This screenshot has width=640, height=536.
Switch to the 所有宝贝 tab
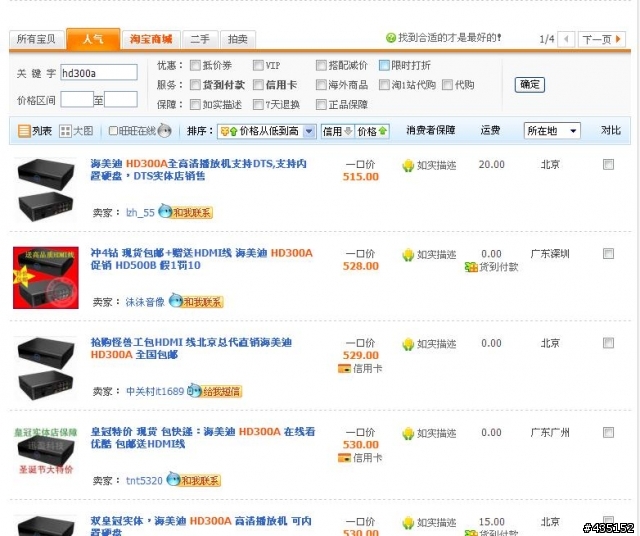click(x=36, y=40)
